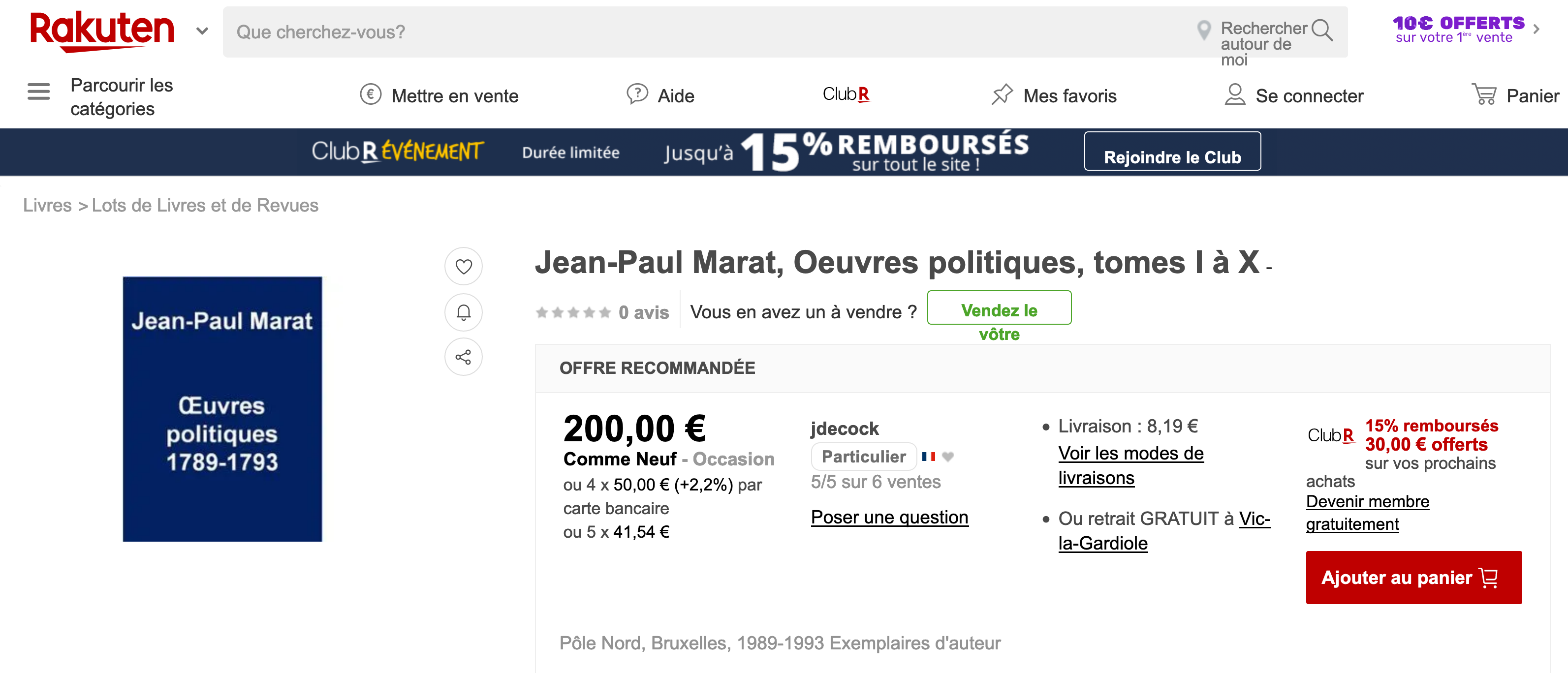
Task: Click the Mes favoris pin icon
Action: (x=1002, y=95)
